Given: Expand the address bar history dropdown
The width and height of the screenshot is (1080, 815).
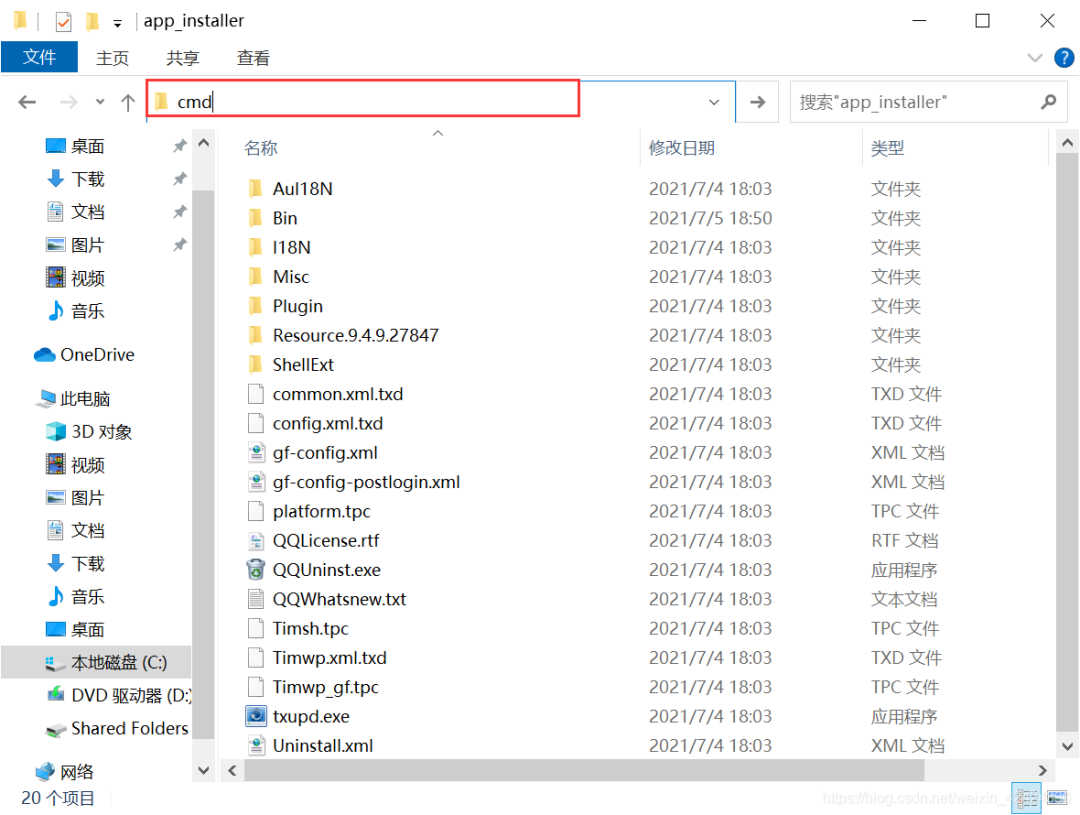Looking at the screenshot, I should click(714, 103).
